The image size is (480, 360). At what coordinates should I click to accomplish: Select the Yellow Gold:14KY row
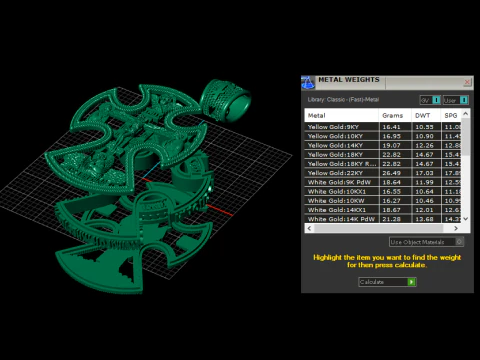pyautogui.click(x=383, y=145)
